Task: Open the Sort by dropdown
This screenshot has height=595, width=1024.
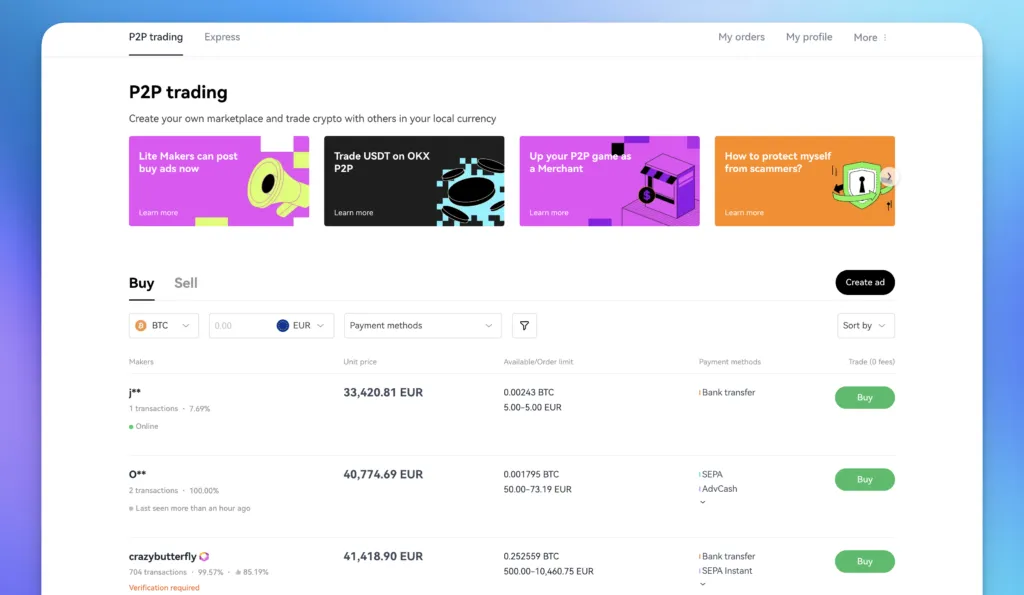Action: click(x=865, y=326)
